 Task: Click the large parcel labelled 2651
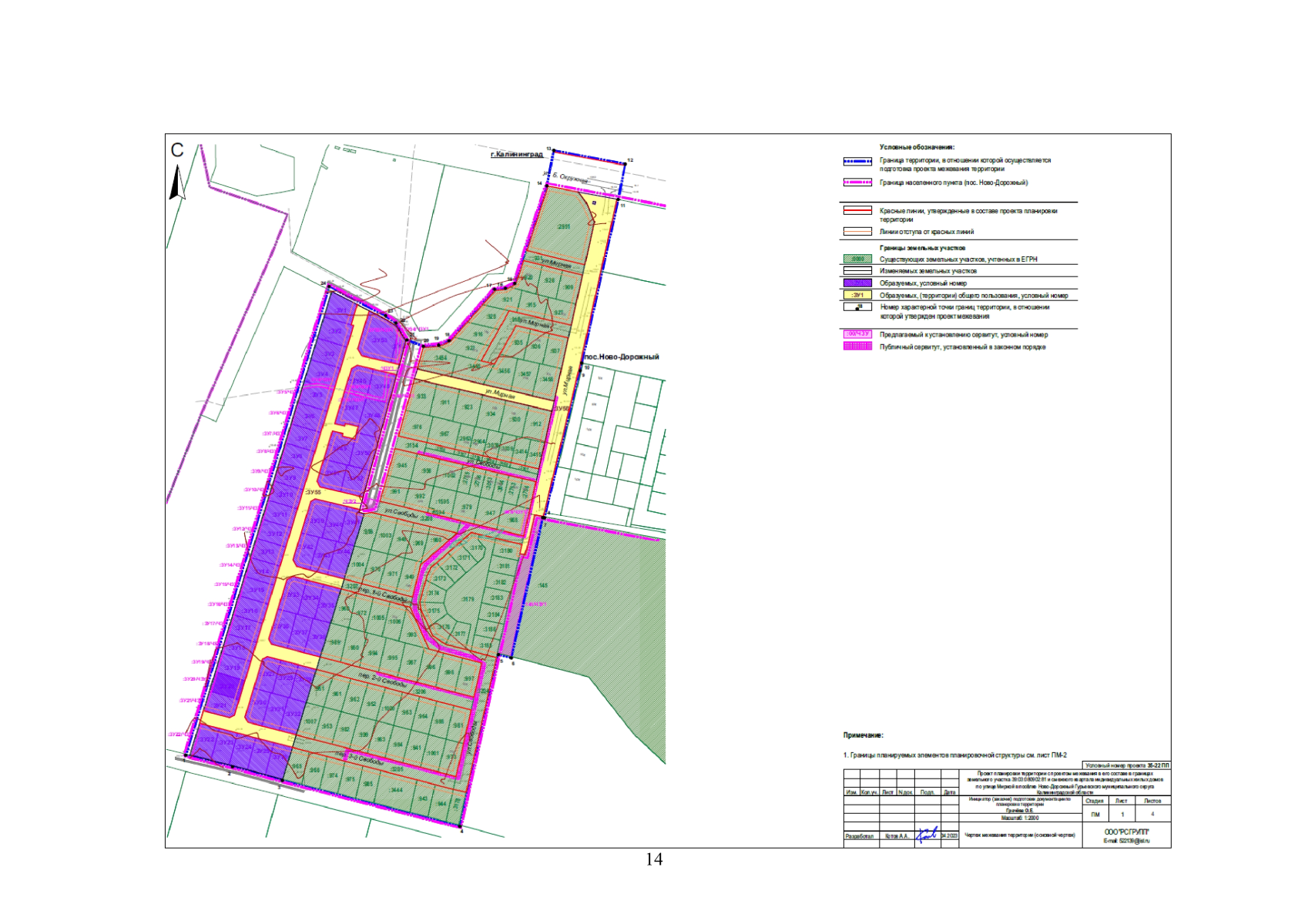(564, 226)
